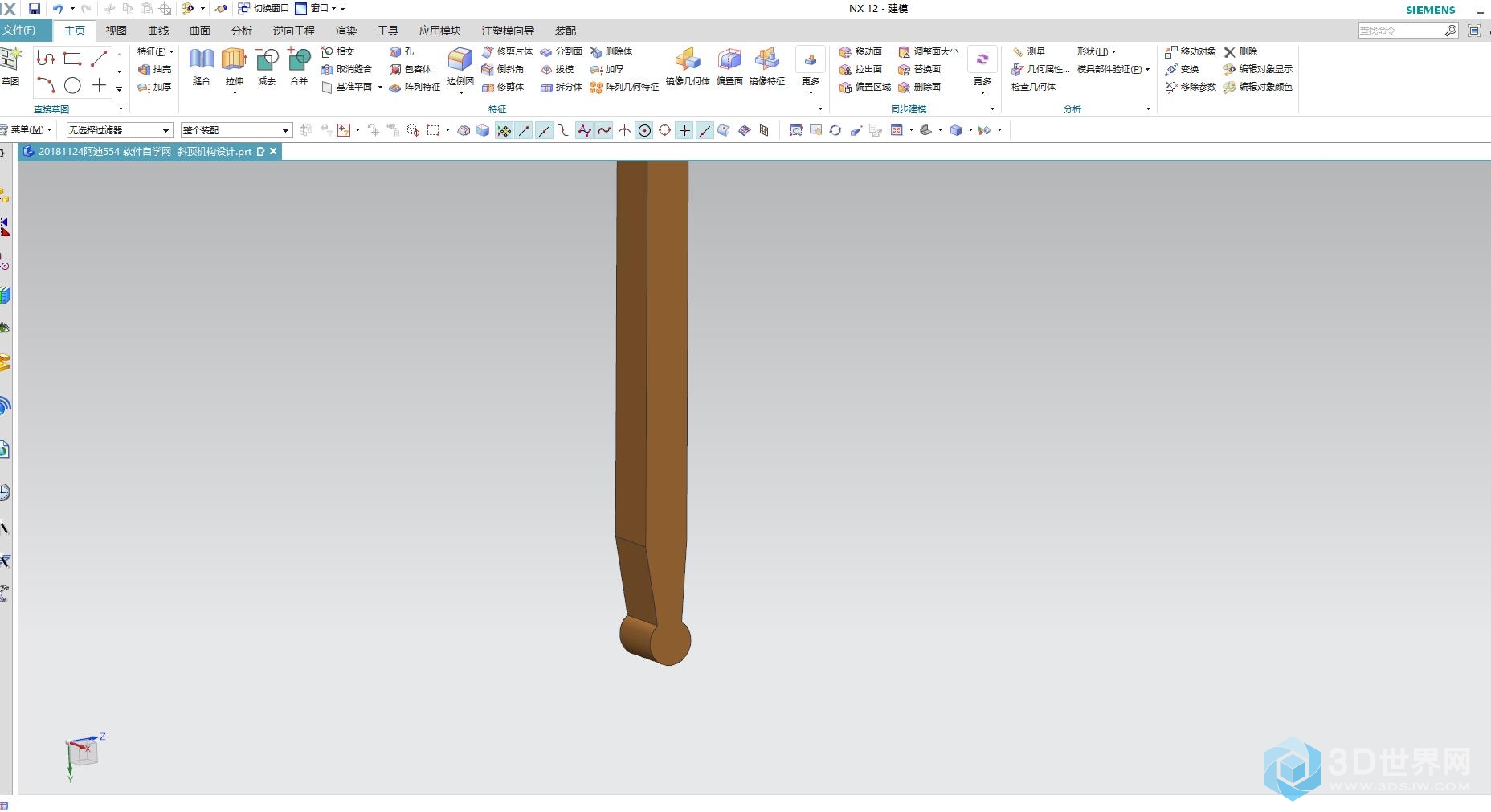This screenshot has height=812, width=1491.
Task: Expand the 基准平面 dropdown arrow
Action: pos(380,87)
